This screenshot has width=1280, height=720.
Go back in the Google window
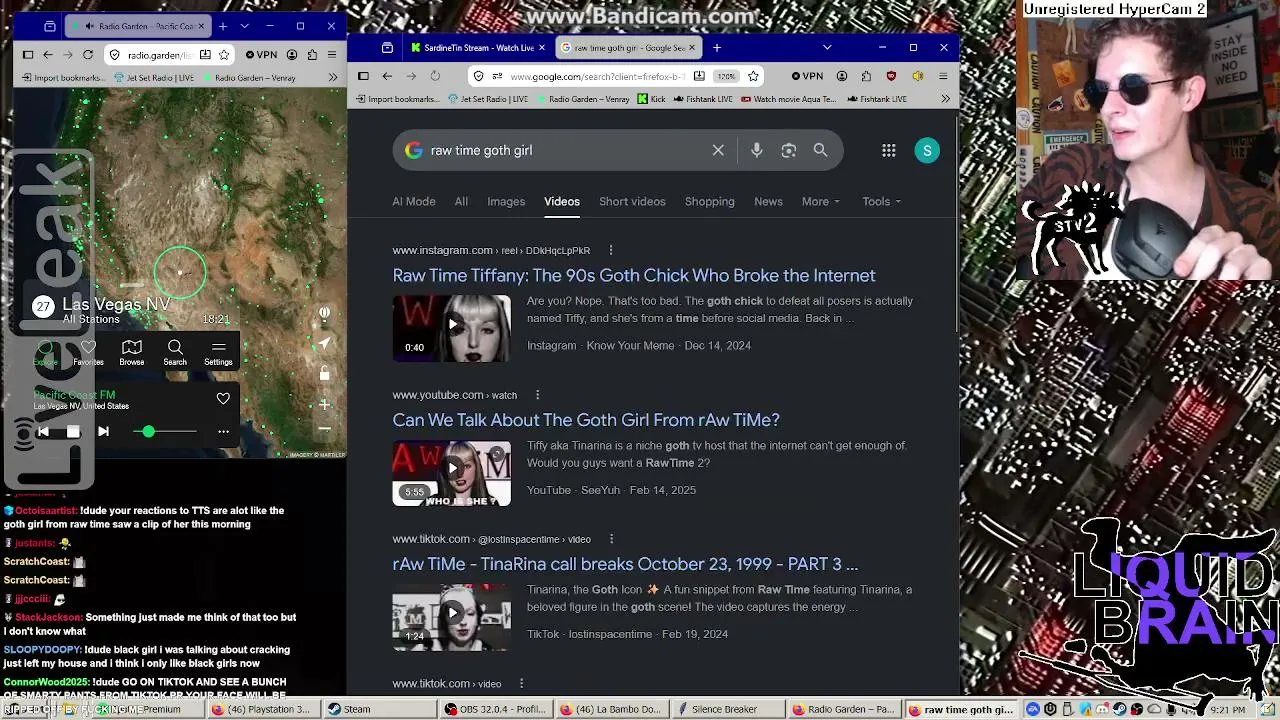coord(387,76)
